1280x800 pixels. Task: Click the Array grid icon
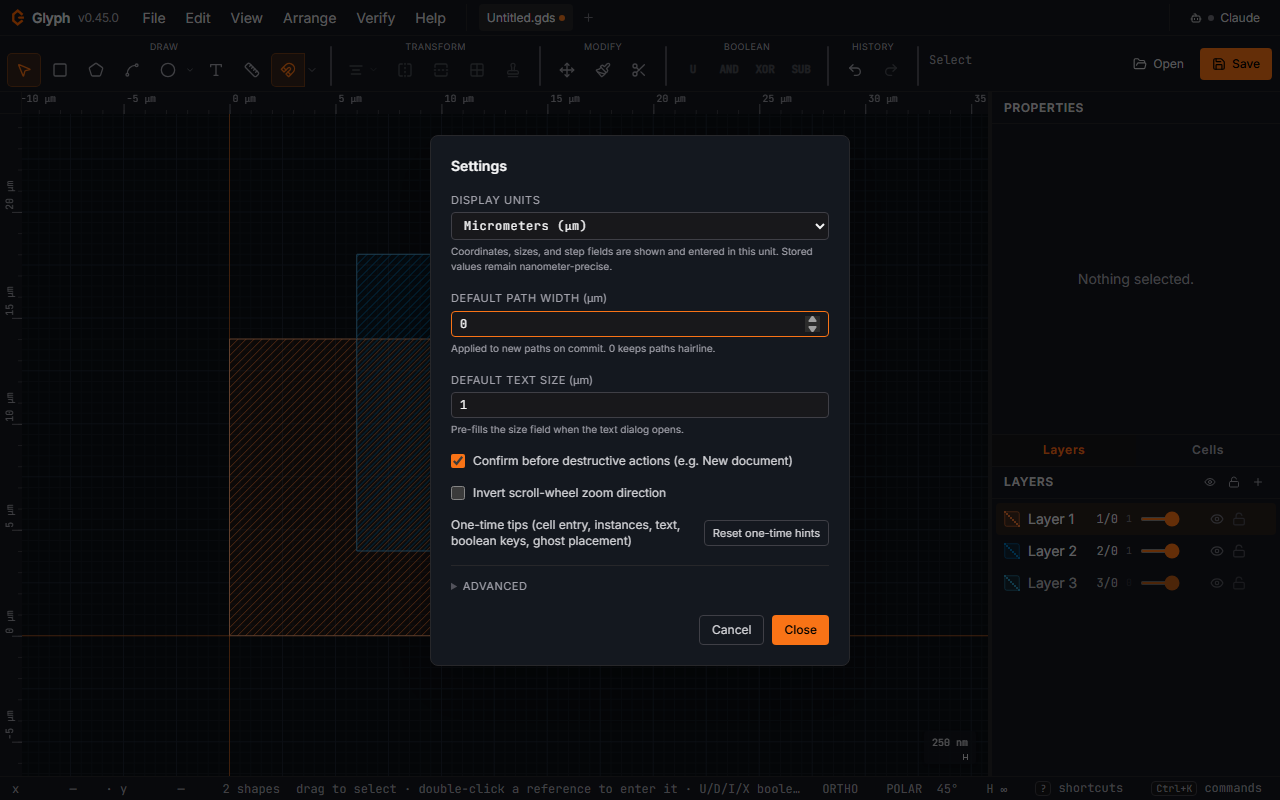pos(477,70)
